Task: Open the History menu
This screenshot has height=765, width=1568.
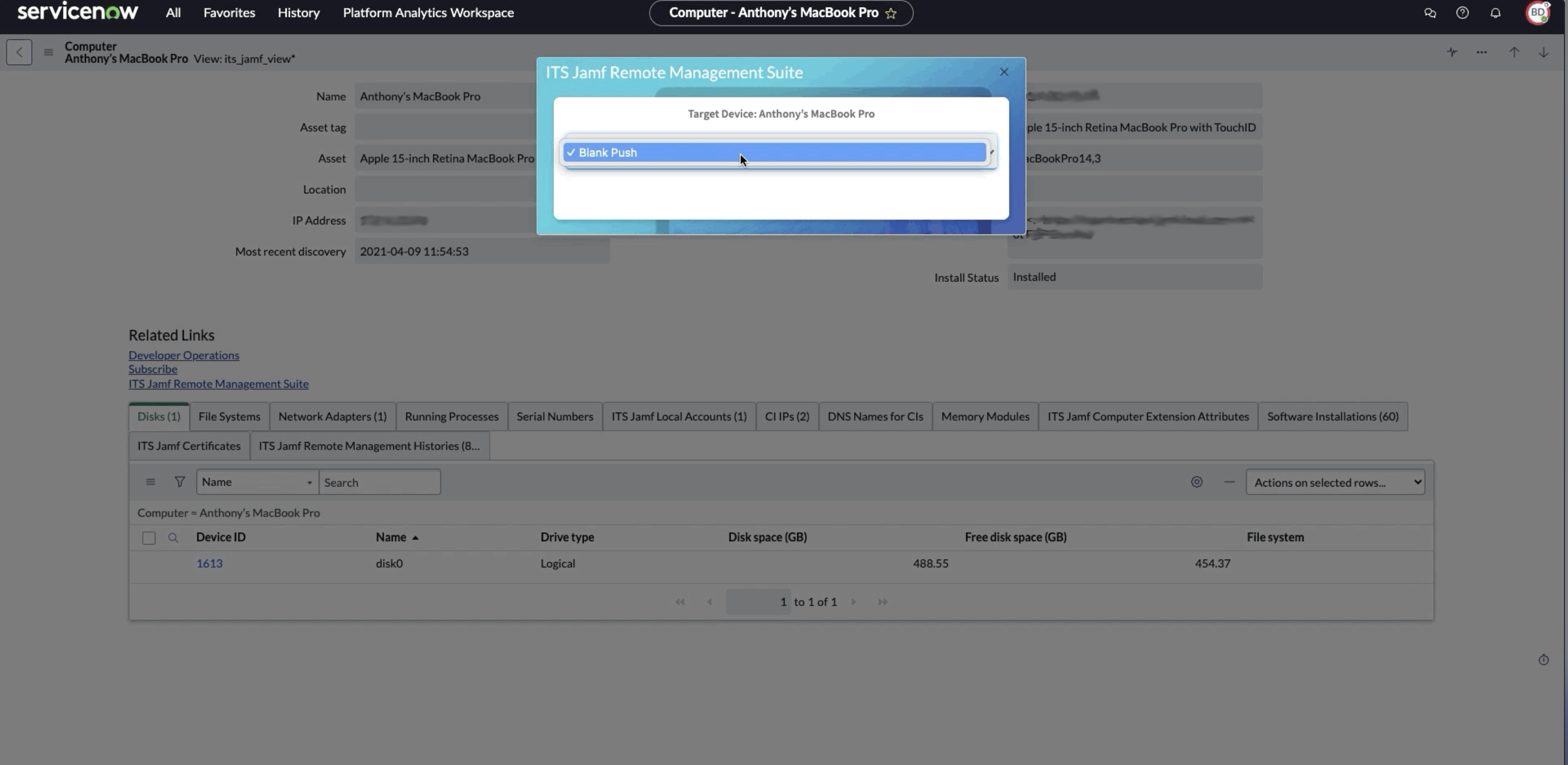Action: 298,13
